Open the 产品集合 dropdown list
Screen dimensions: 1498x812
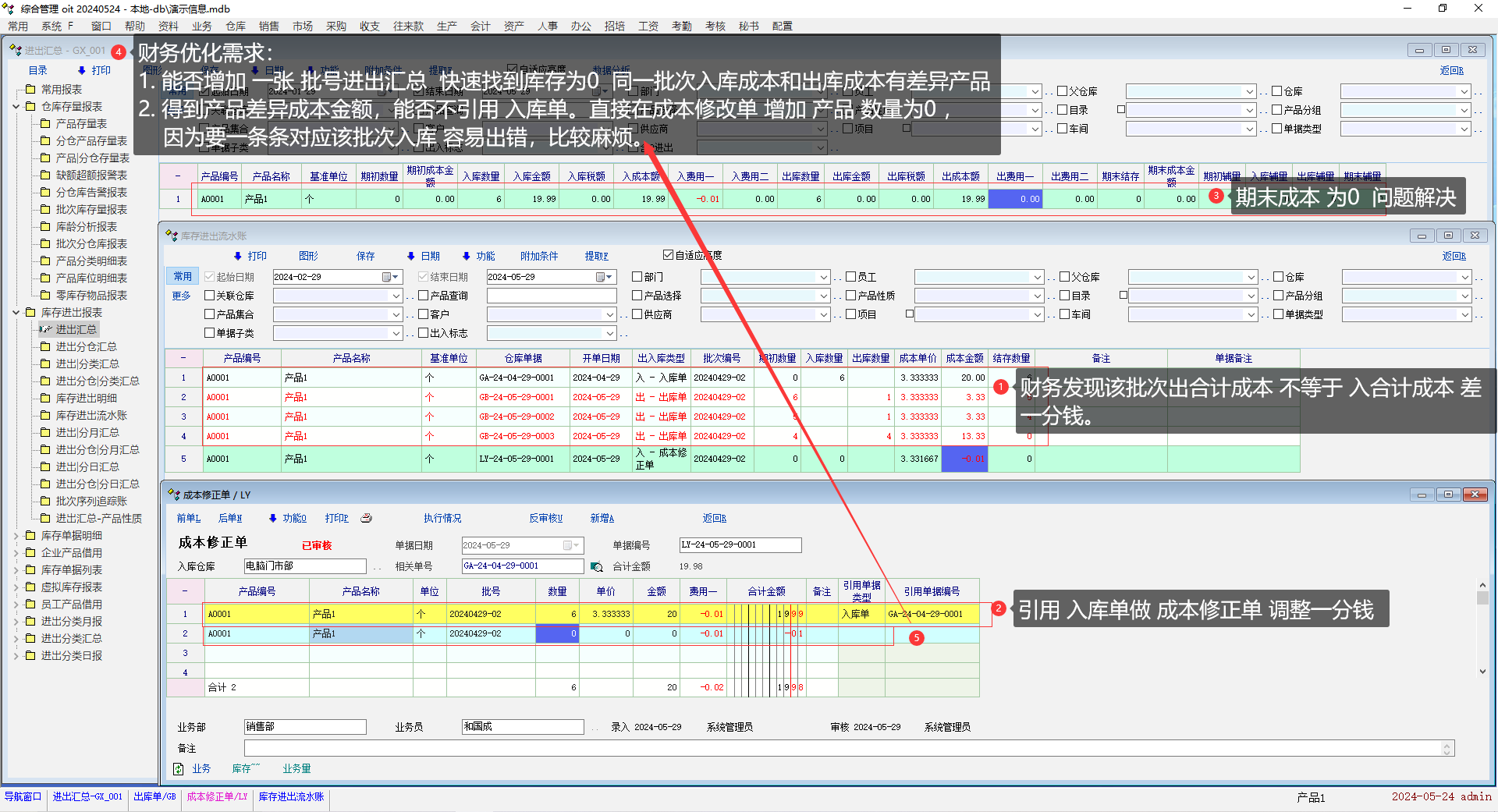396,314
